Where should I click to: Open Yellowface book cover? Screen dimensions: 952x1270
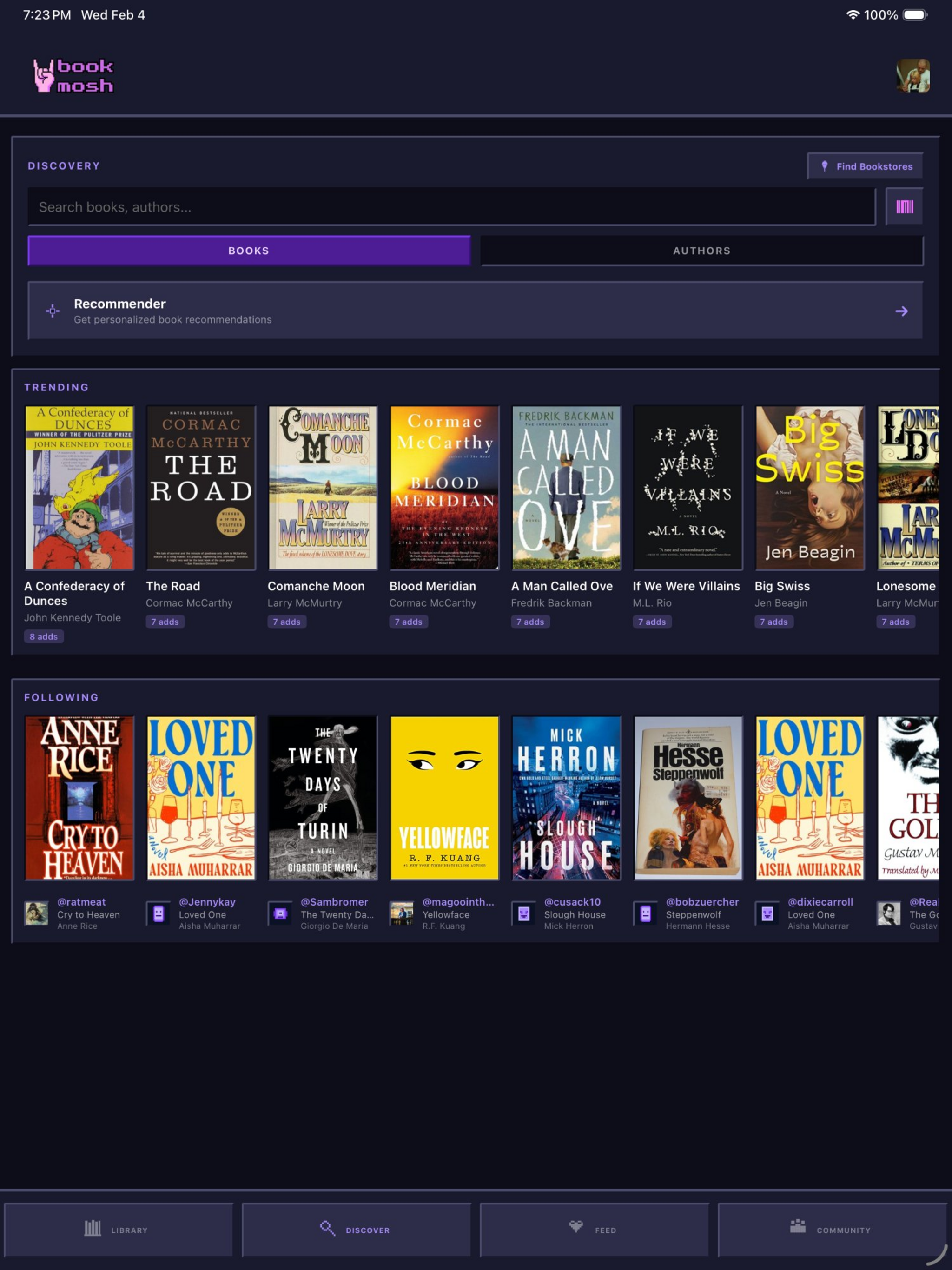coord(444,798)
